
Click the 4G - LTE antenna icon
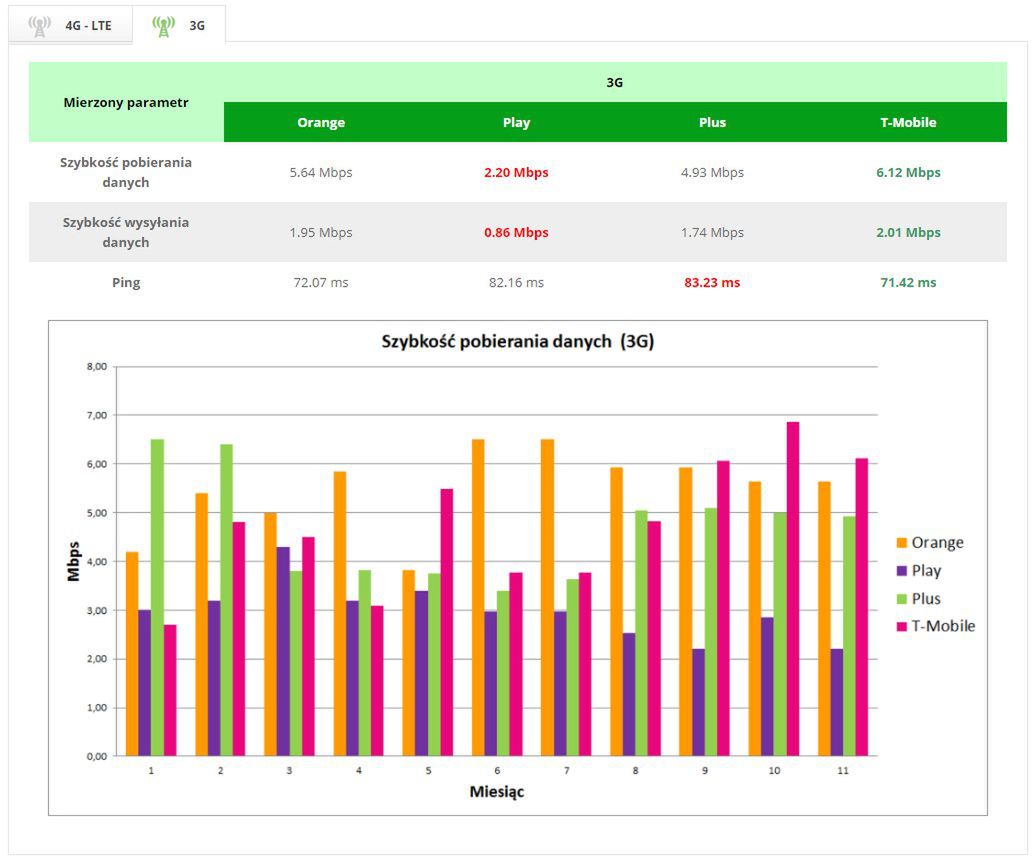40,26
